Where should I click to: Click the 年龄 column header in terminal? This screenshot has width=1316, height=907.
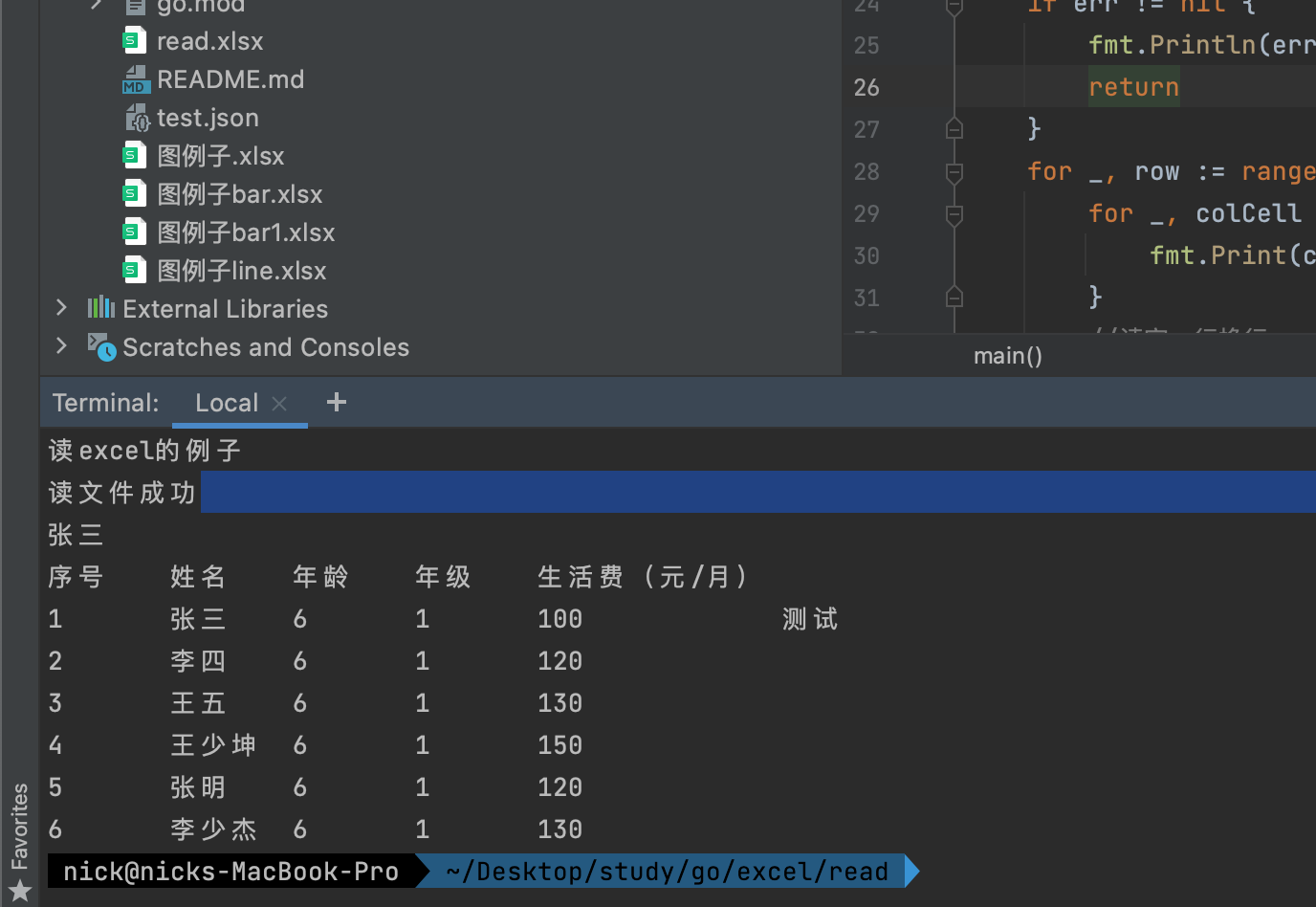coord(320,577)
